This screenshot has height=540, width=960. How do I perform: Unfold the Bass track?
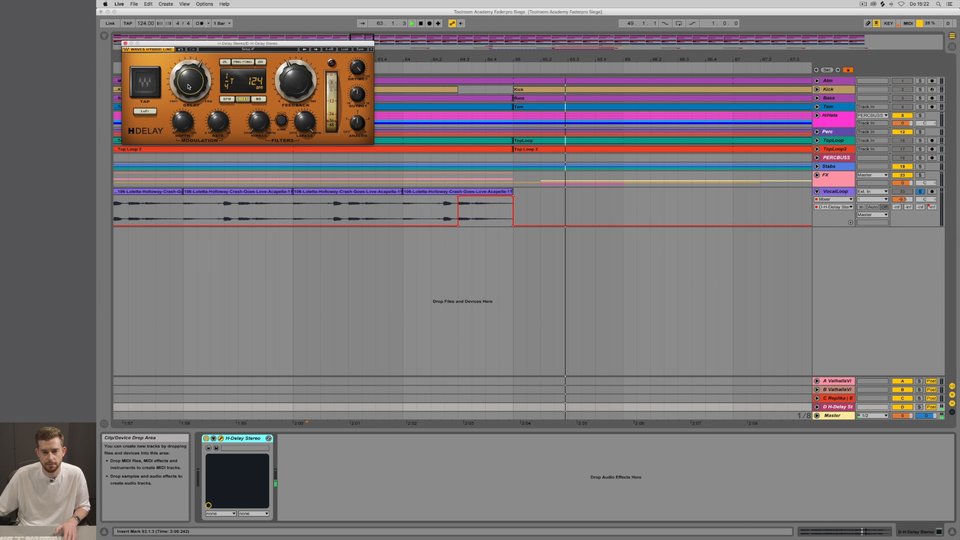(x=817, y=97)
